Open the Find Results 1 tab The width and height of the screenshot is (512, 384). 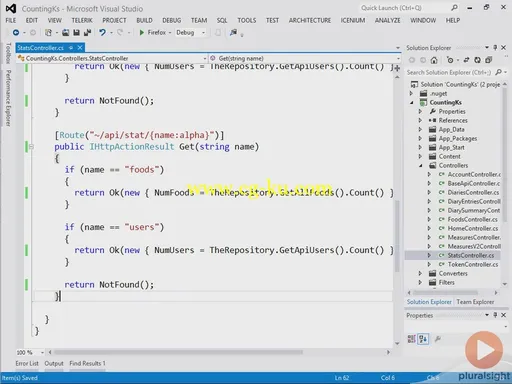click(x=87, y=363)
